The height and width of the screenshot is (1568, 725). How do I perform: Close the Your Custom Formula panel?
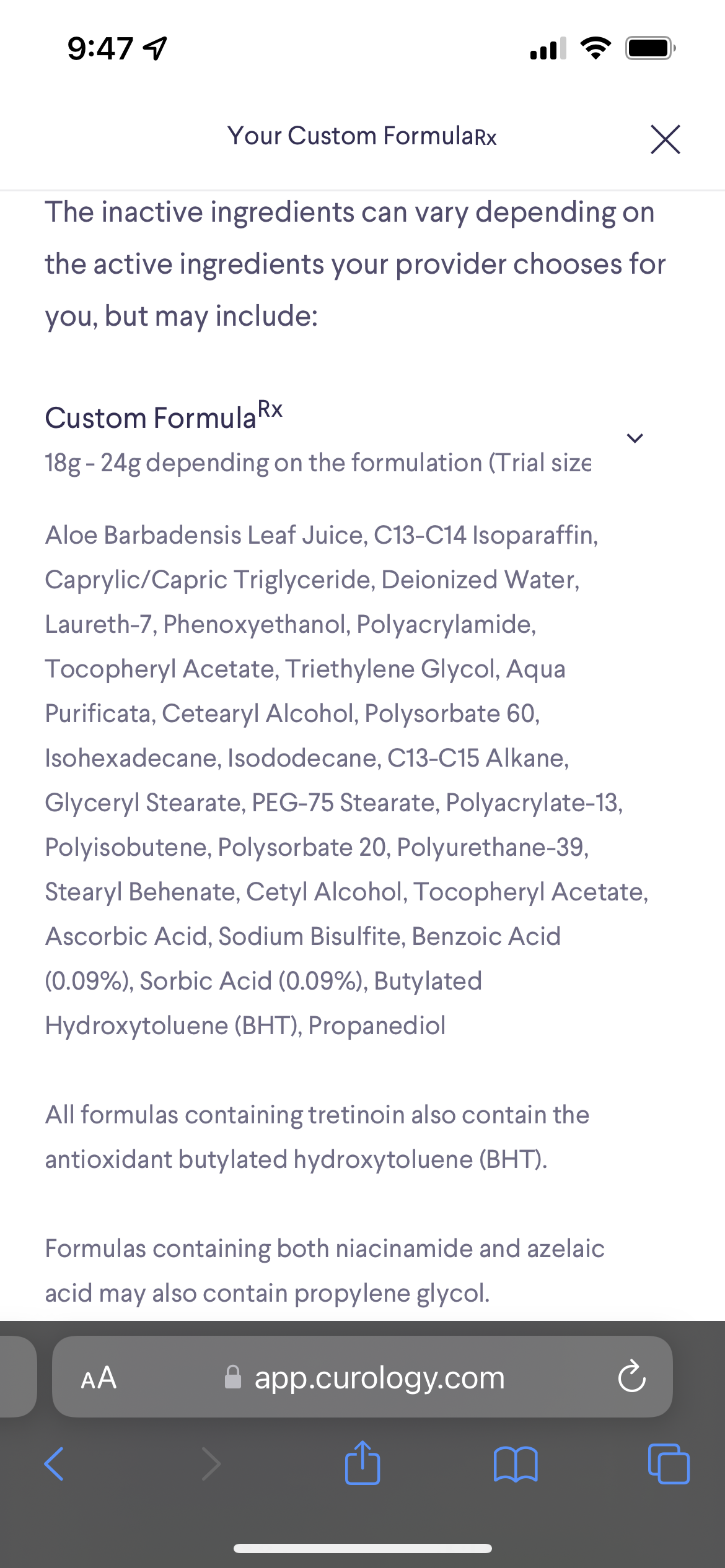coord(665,139)
